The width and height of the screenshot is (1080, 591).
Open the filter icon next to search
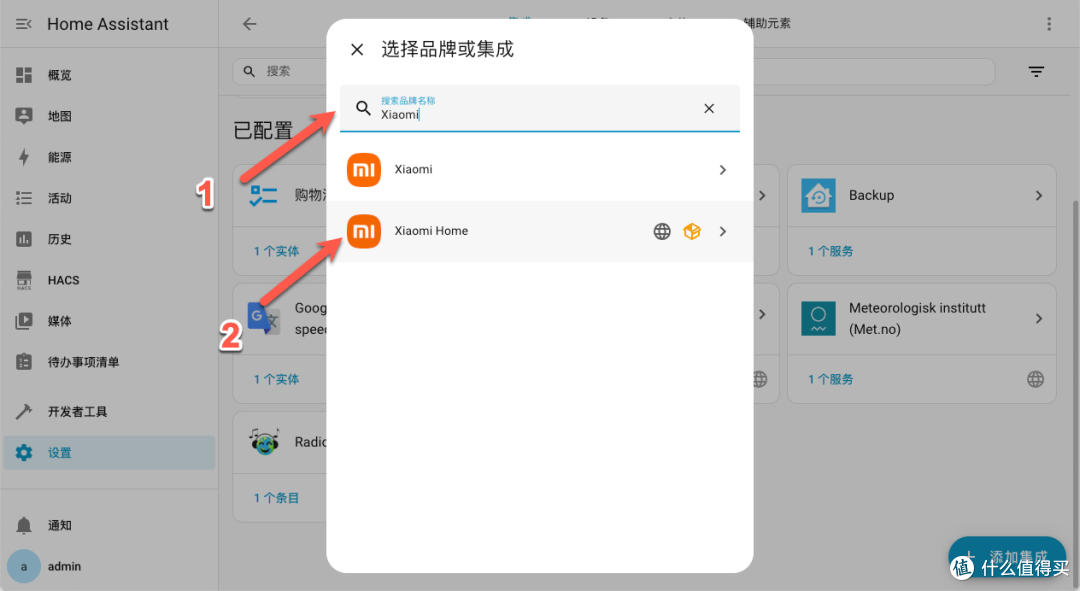(x=1036, y=72)
